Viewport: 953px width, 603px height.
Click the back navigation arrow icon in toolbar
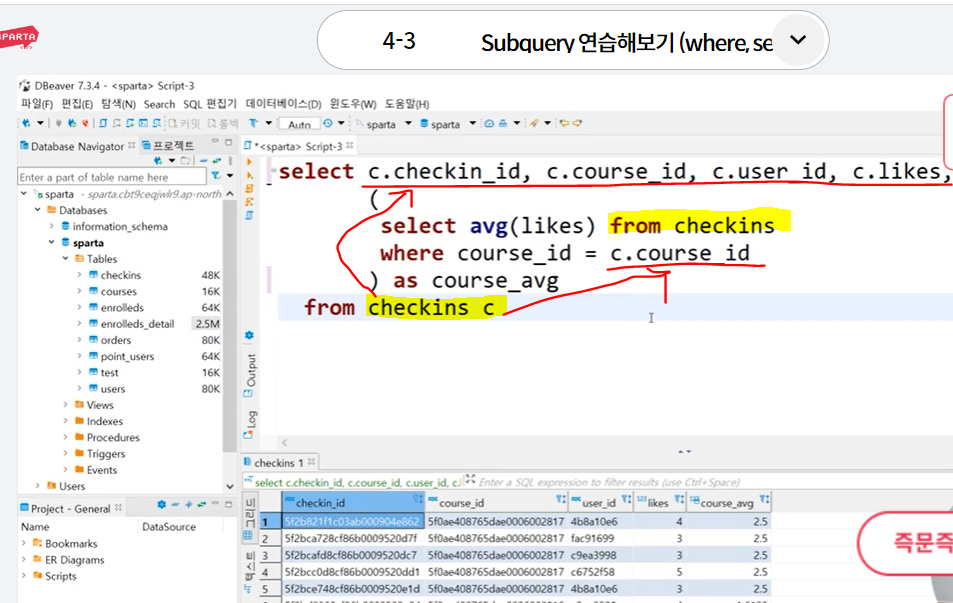point(564,123)
